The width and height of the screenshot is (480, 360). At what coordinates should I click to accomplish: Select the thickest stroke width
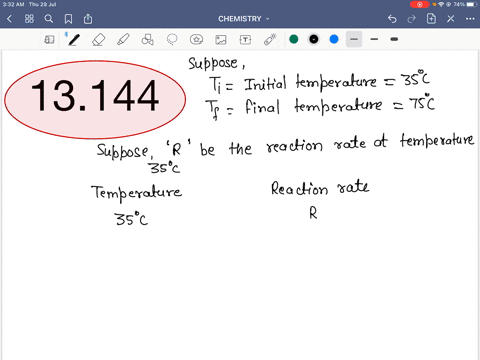click(394, 39)
